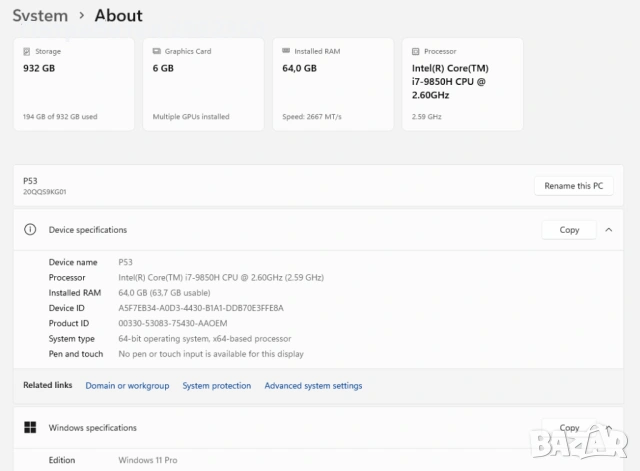Copy the Device specifications
This screenshot has height=471, width=640.
tap(569, 230)
